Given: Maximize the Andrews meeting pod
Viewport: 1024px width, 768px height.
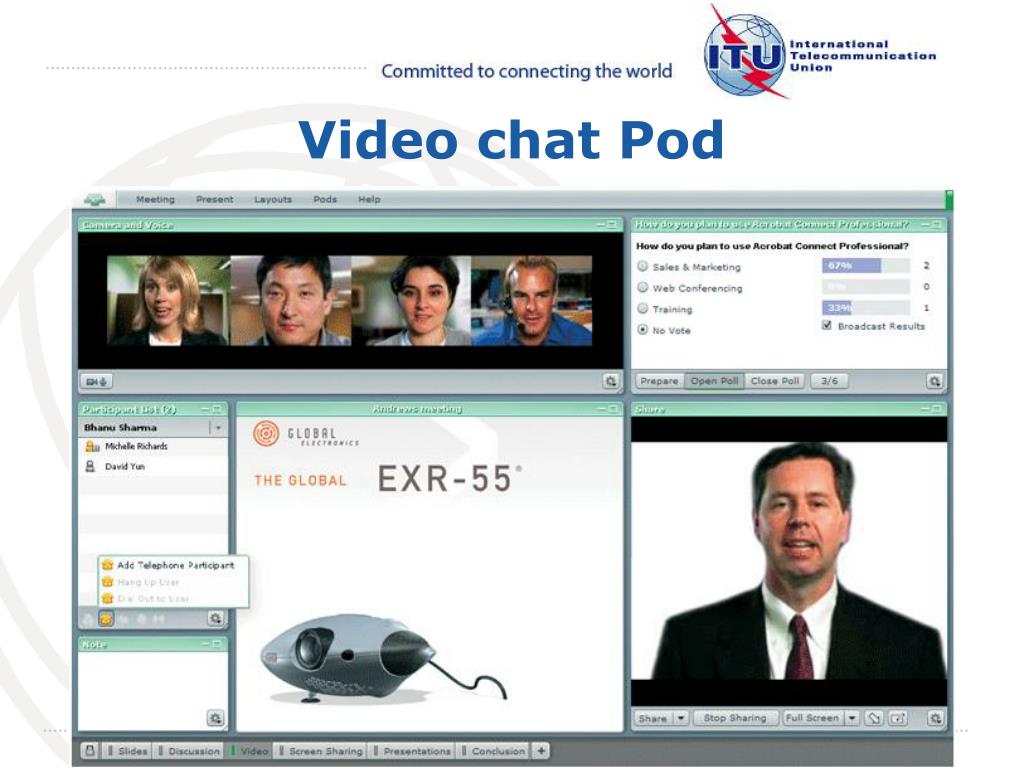Looking at the screenshot, I should [612, 409].
